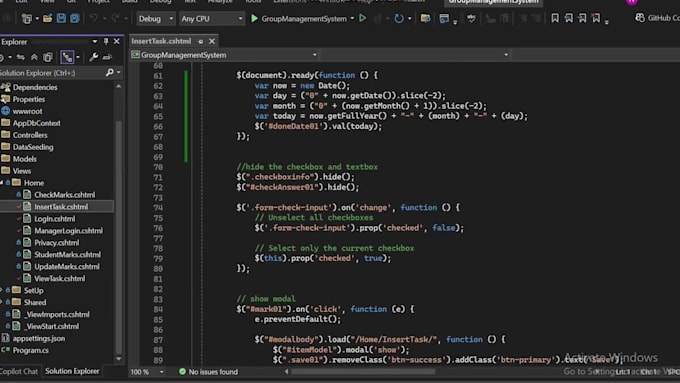
Task: Select StudentMarks.cshtml file
Action: coord(67,255)
